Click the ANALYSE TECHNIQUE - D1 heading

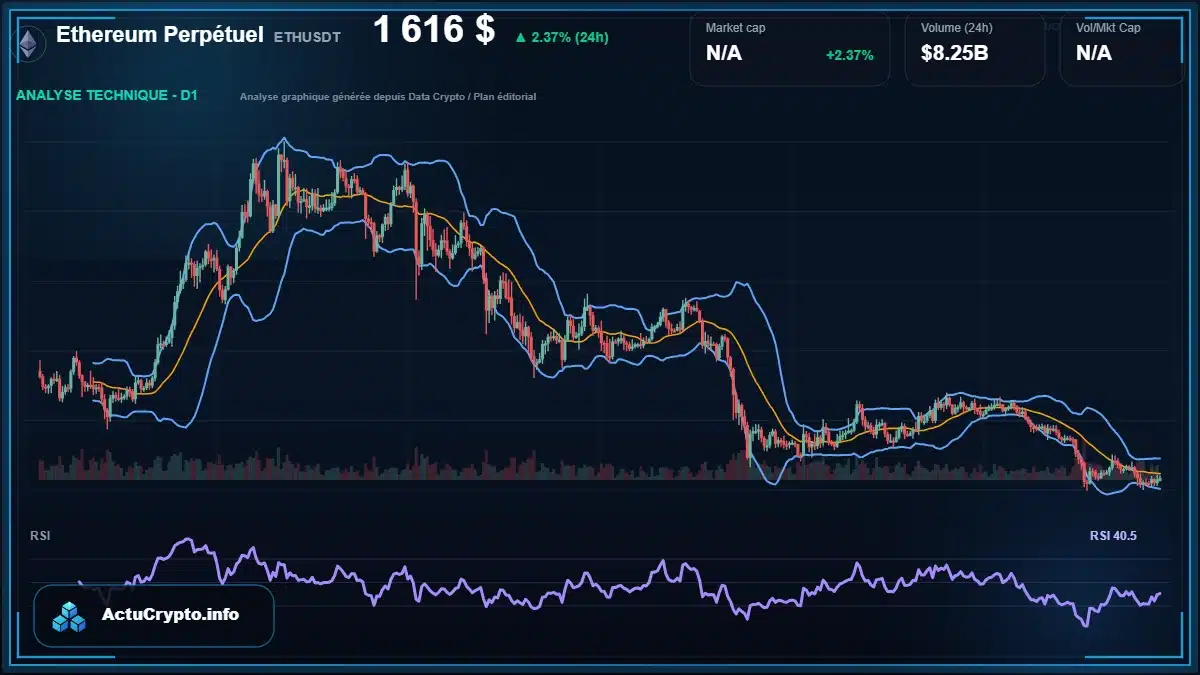tap(107, 96)
